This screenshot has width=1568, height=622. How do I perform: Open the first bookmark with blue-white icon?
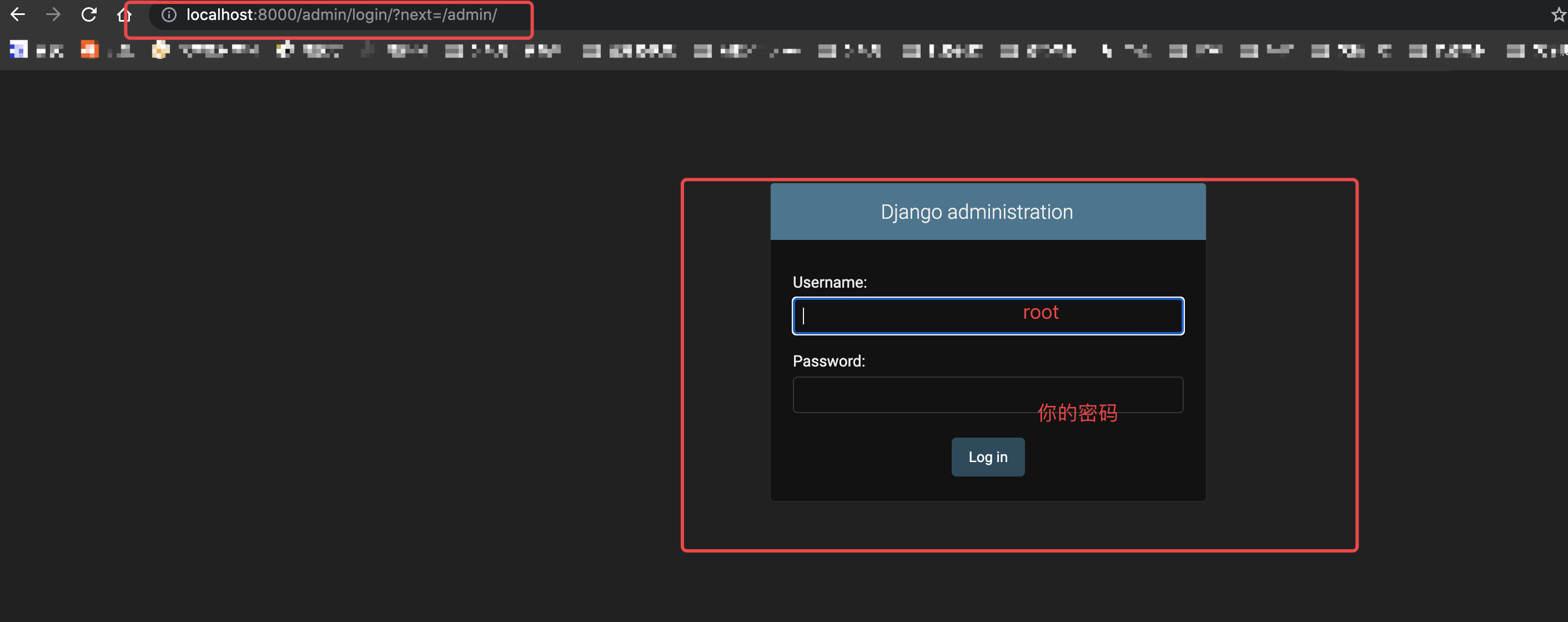(19, 50)
